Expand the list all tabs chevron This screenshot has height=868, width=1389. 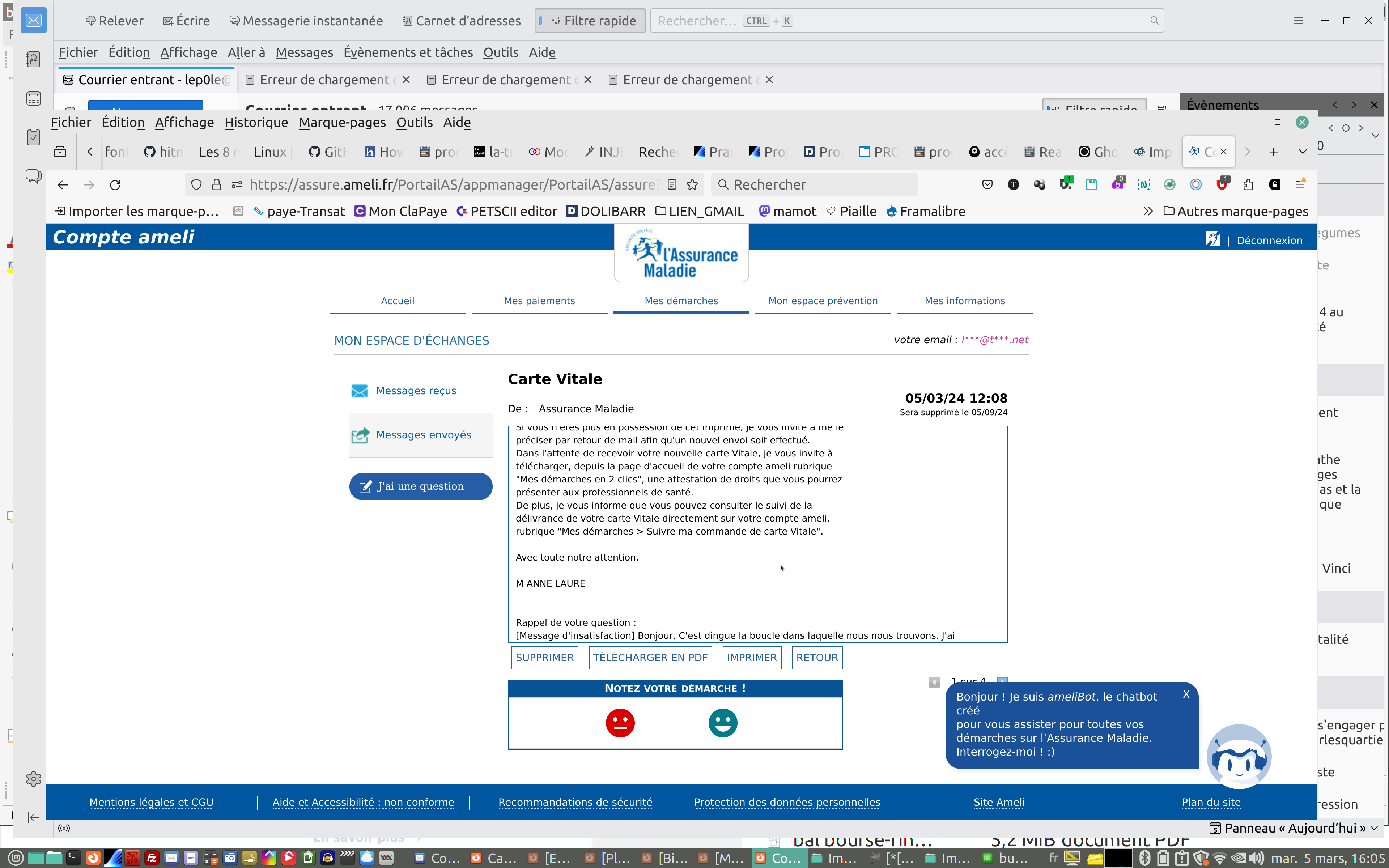[x=1302, y=152]
